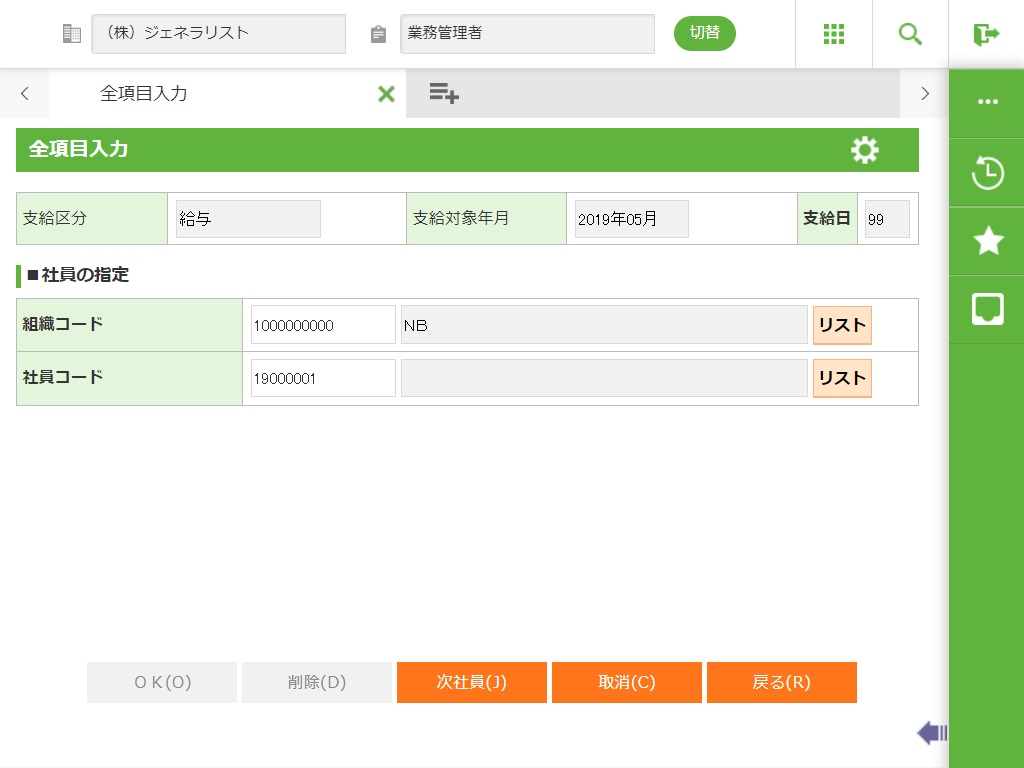Click the 取消(C) button
The height and width of the screenshot is (768, 1024).
626,682
